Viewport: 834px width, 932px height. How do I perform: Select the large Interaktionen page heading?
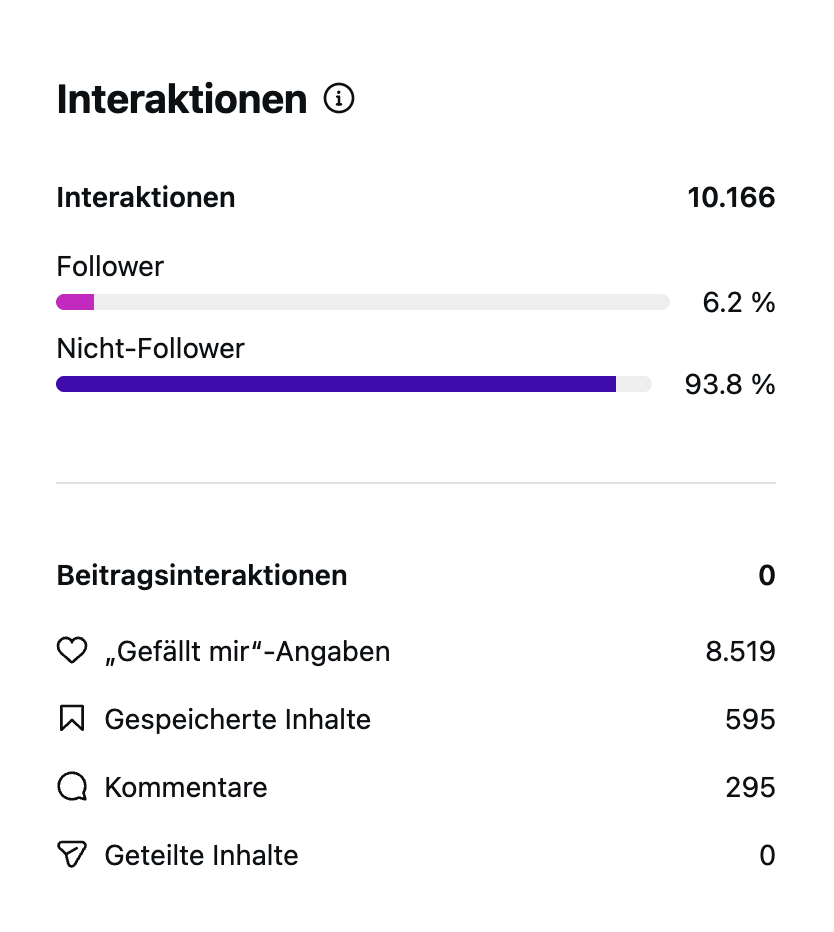coord(181,100)
